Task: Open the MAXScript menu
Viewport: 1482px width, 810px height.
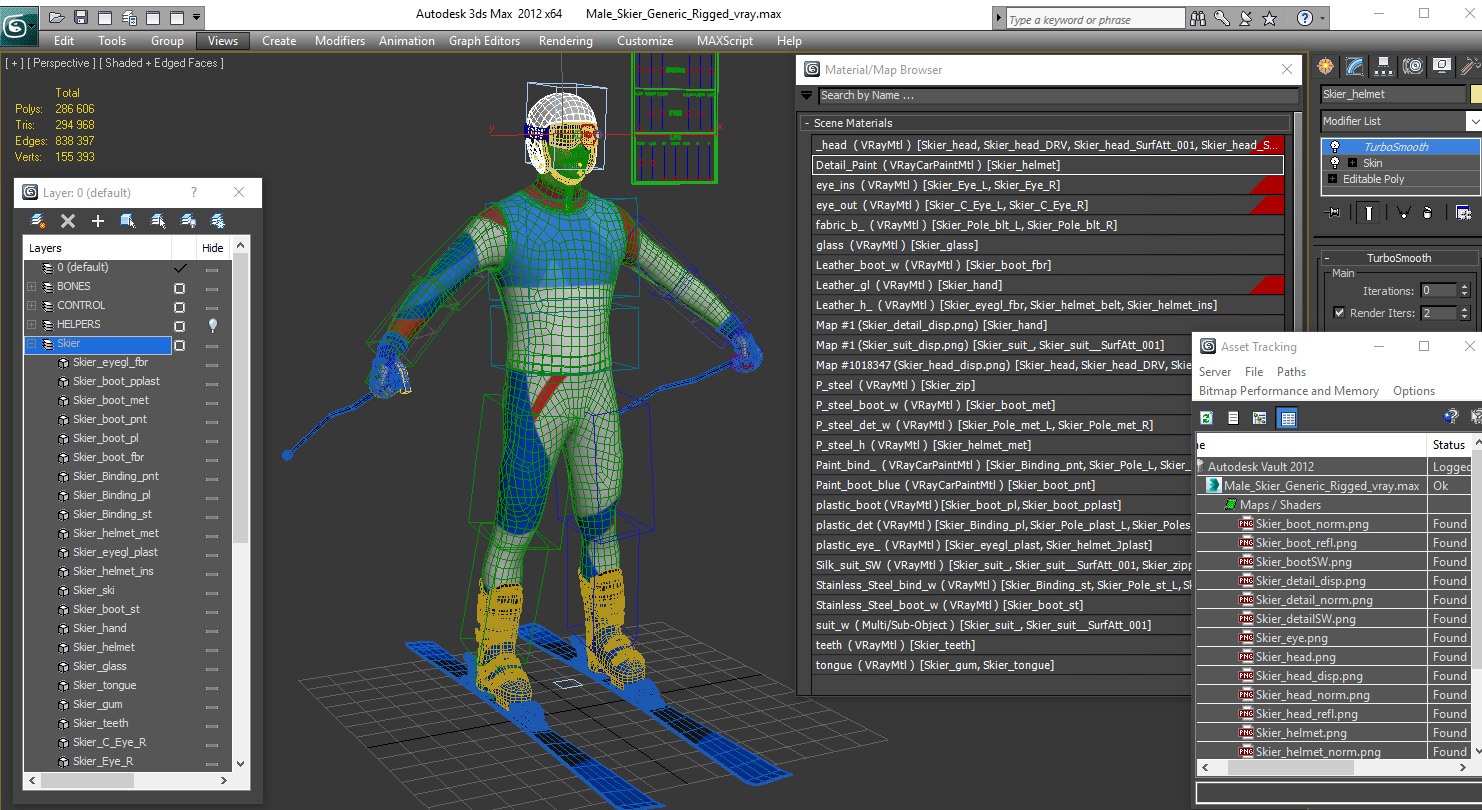Action: click(x=725, y=41)
